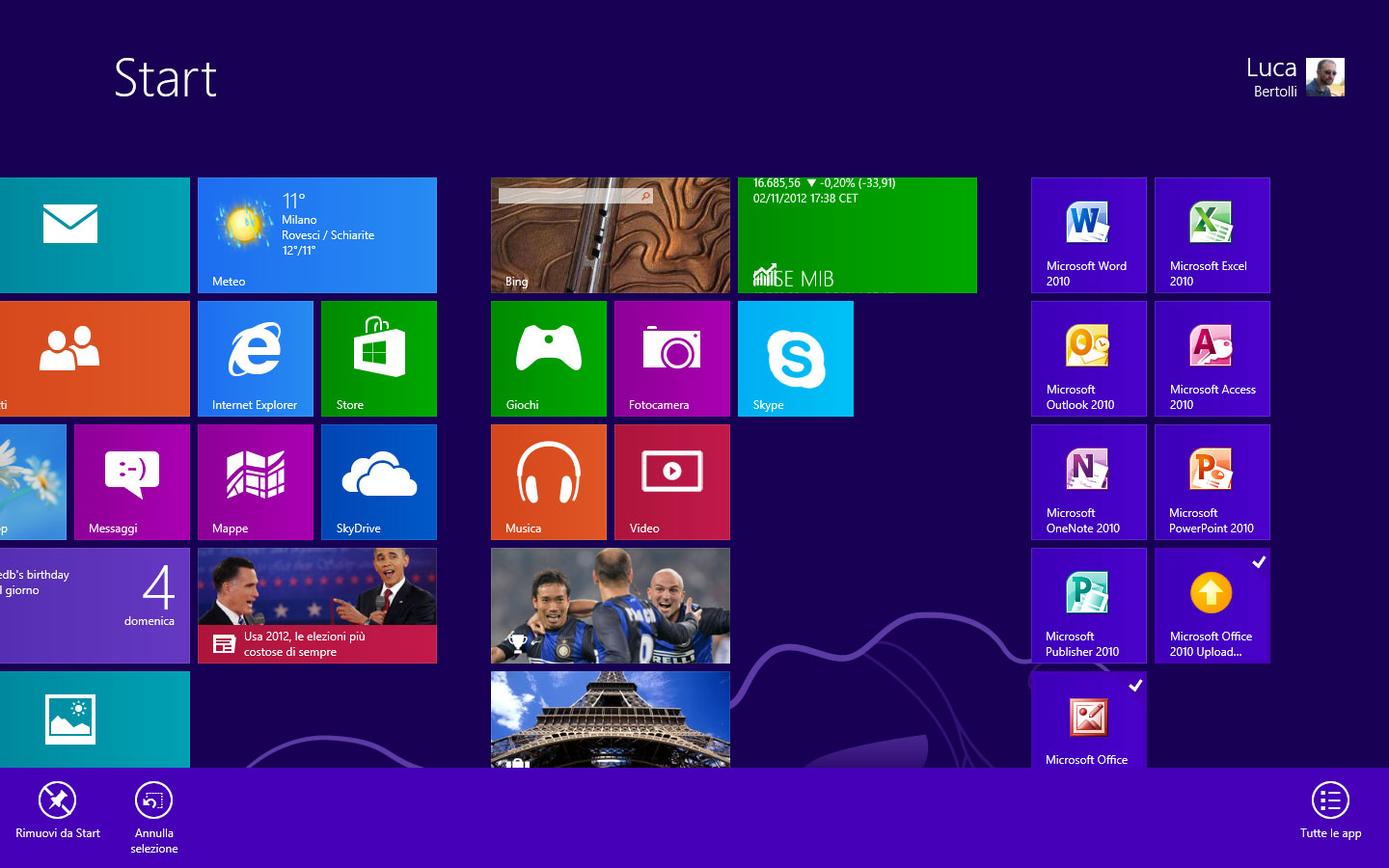Open the Desktop tile with daisy flower
Screen dimensions: 1389x868
33,482
